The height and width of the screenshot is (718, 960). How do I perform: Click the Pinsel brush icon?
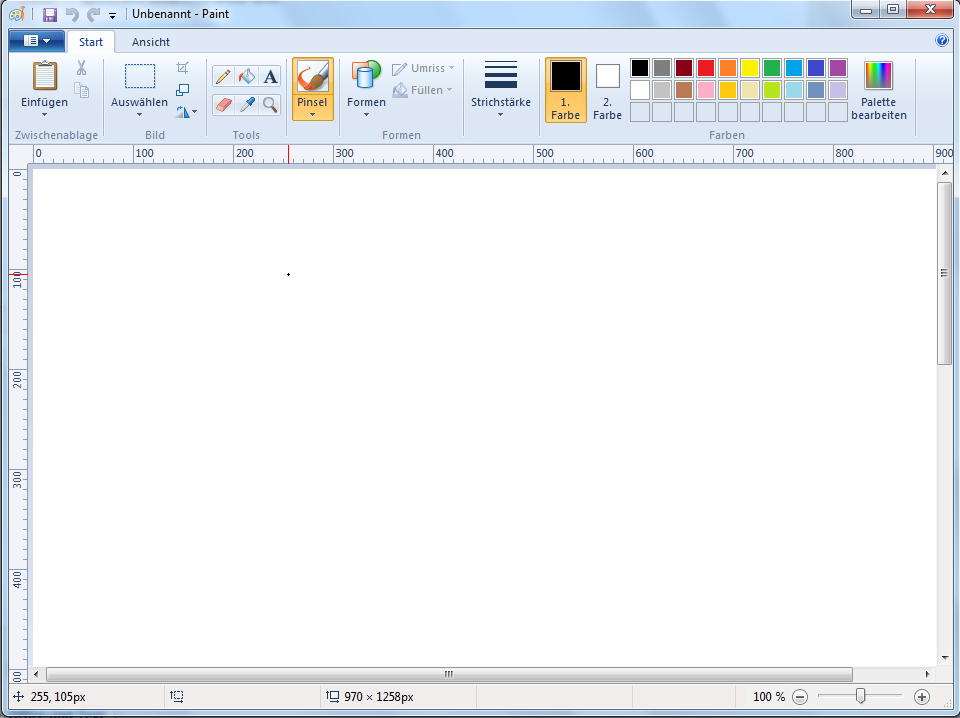click(x=312, y=77)
